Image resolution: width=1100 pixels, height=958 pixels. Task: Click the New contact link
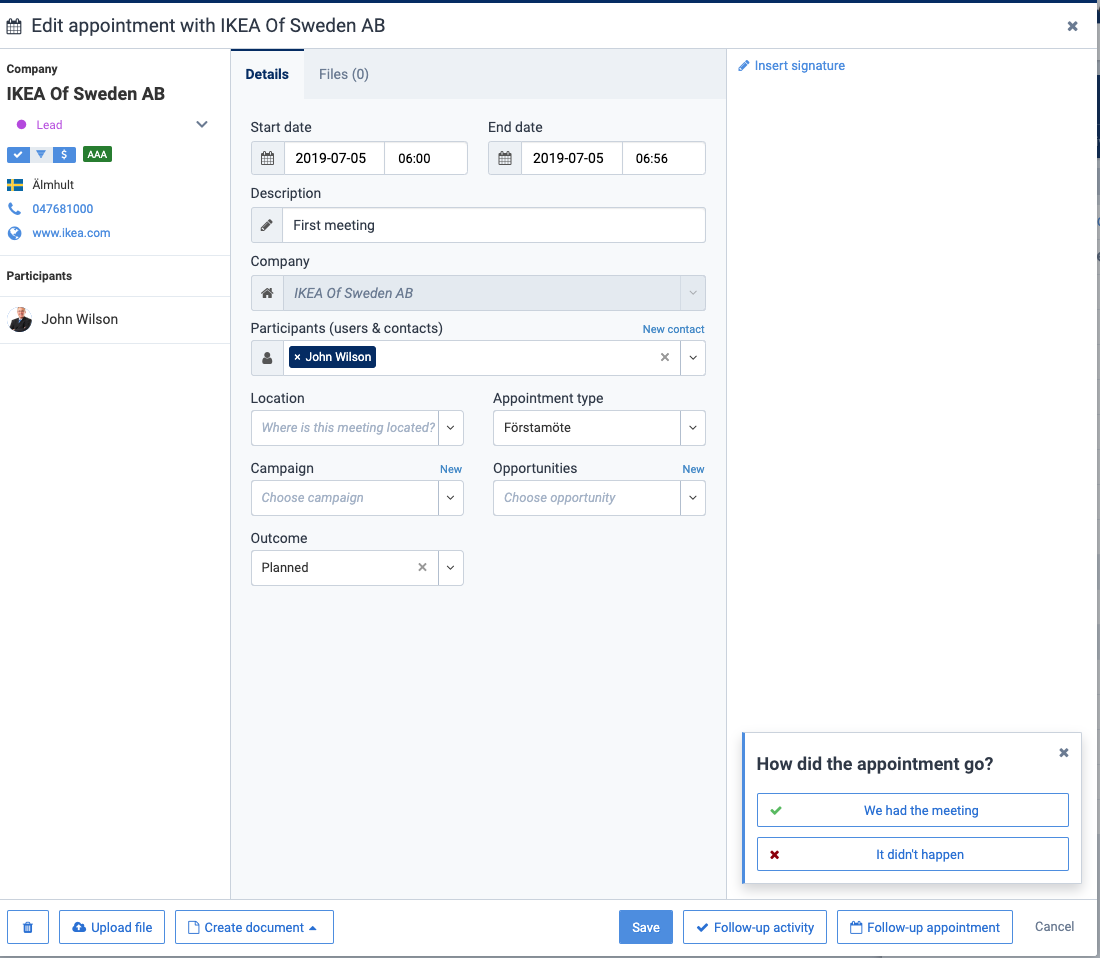673,330
